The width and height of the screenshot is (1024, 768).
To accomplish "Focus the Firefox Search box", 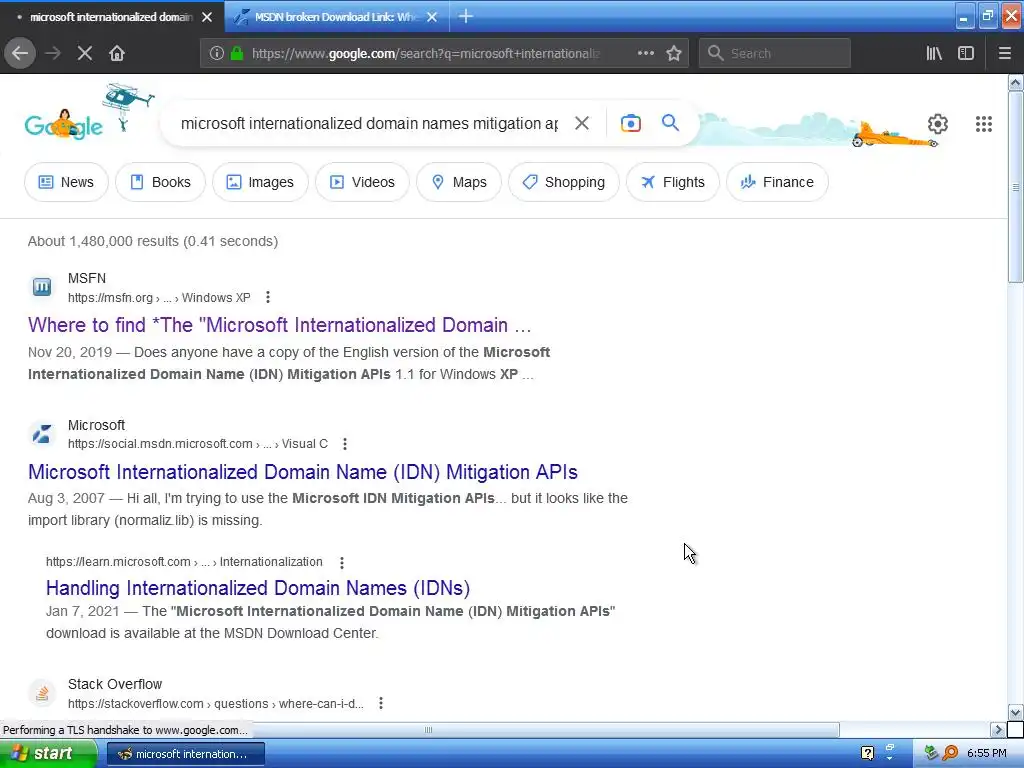I will click(775, 54).
